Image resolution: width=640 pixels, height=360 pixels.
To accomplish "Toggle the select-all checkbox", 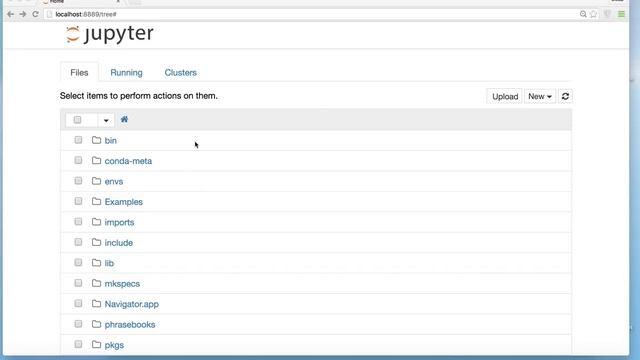I will (77, 120).
